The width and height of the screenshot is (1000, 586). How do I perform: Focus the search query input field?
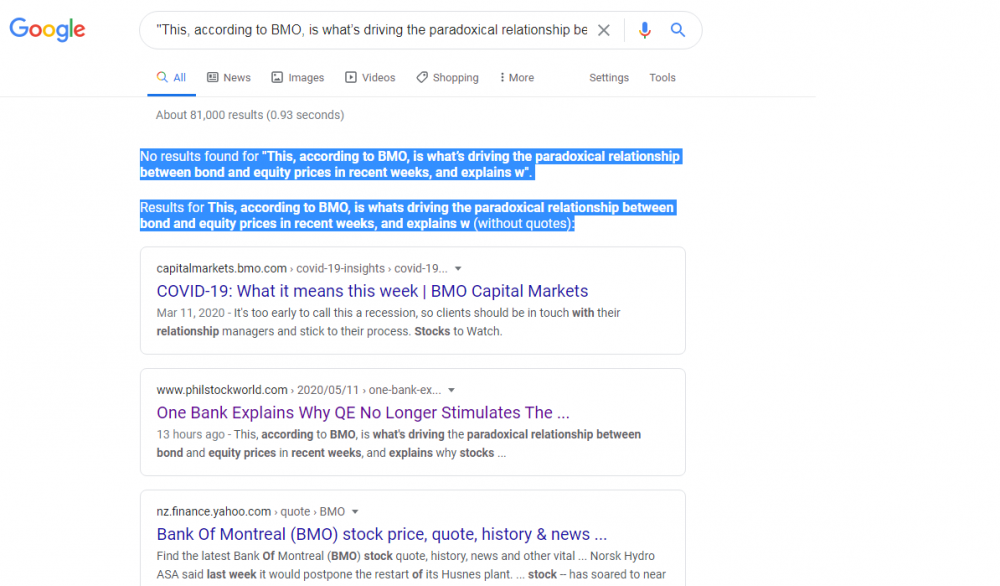tap(371, 30)
